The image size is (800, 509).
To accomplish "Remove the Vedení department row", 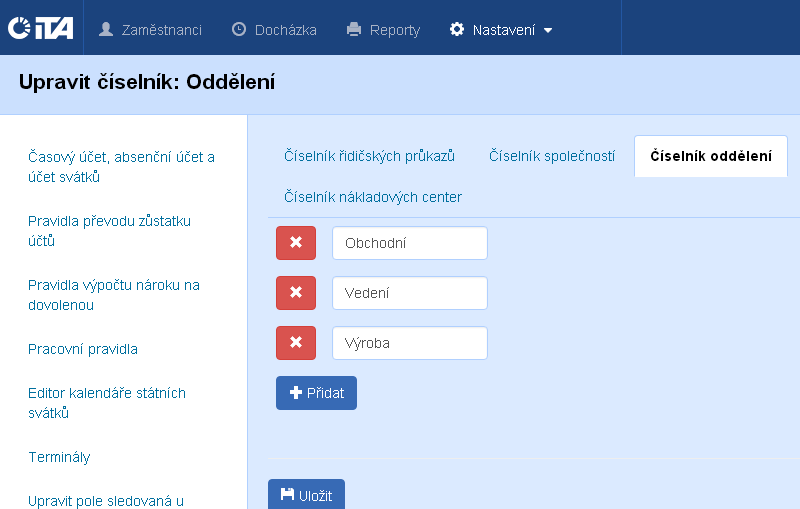I will pyautogui.click(x=295, y=293).
